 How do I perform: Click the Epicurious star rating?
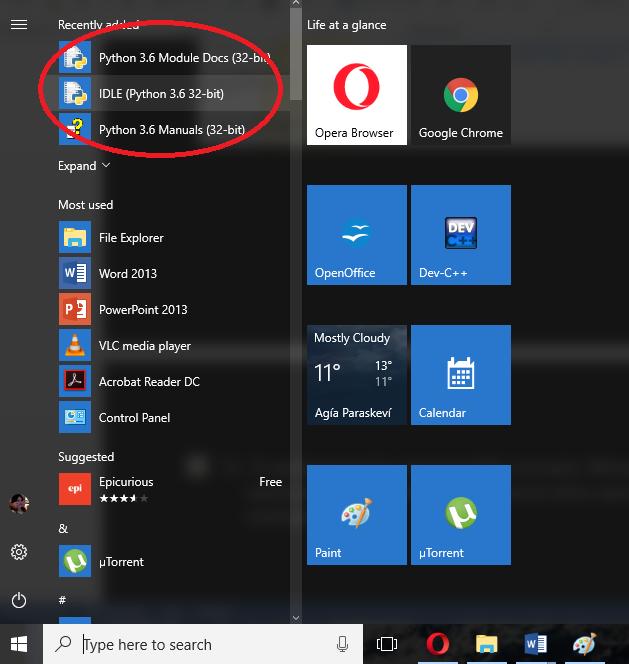tap(124, 498)
